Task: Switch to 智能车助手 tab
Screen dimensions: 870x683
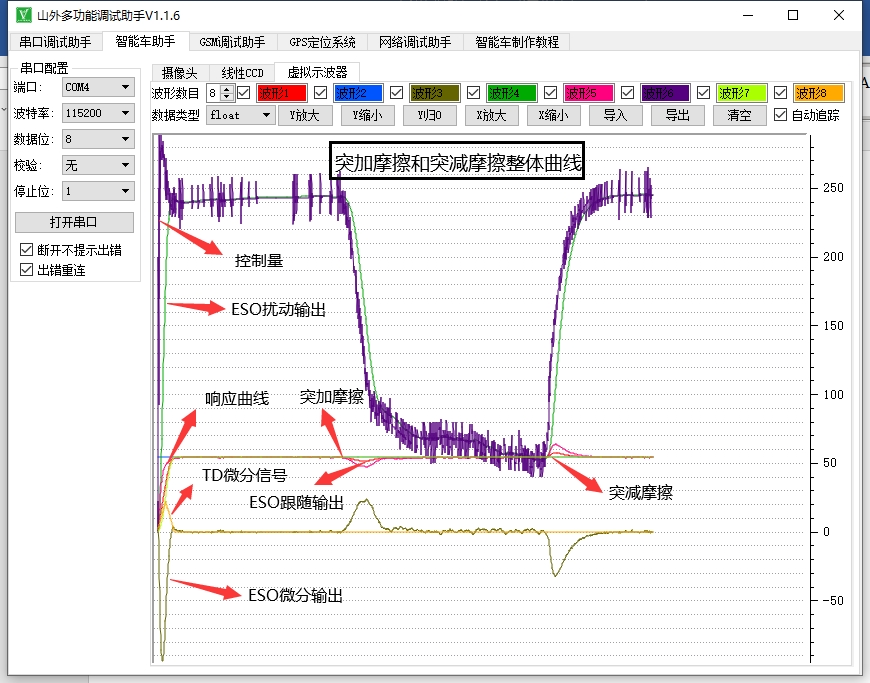Action: 145,41
